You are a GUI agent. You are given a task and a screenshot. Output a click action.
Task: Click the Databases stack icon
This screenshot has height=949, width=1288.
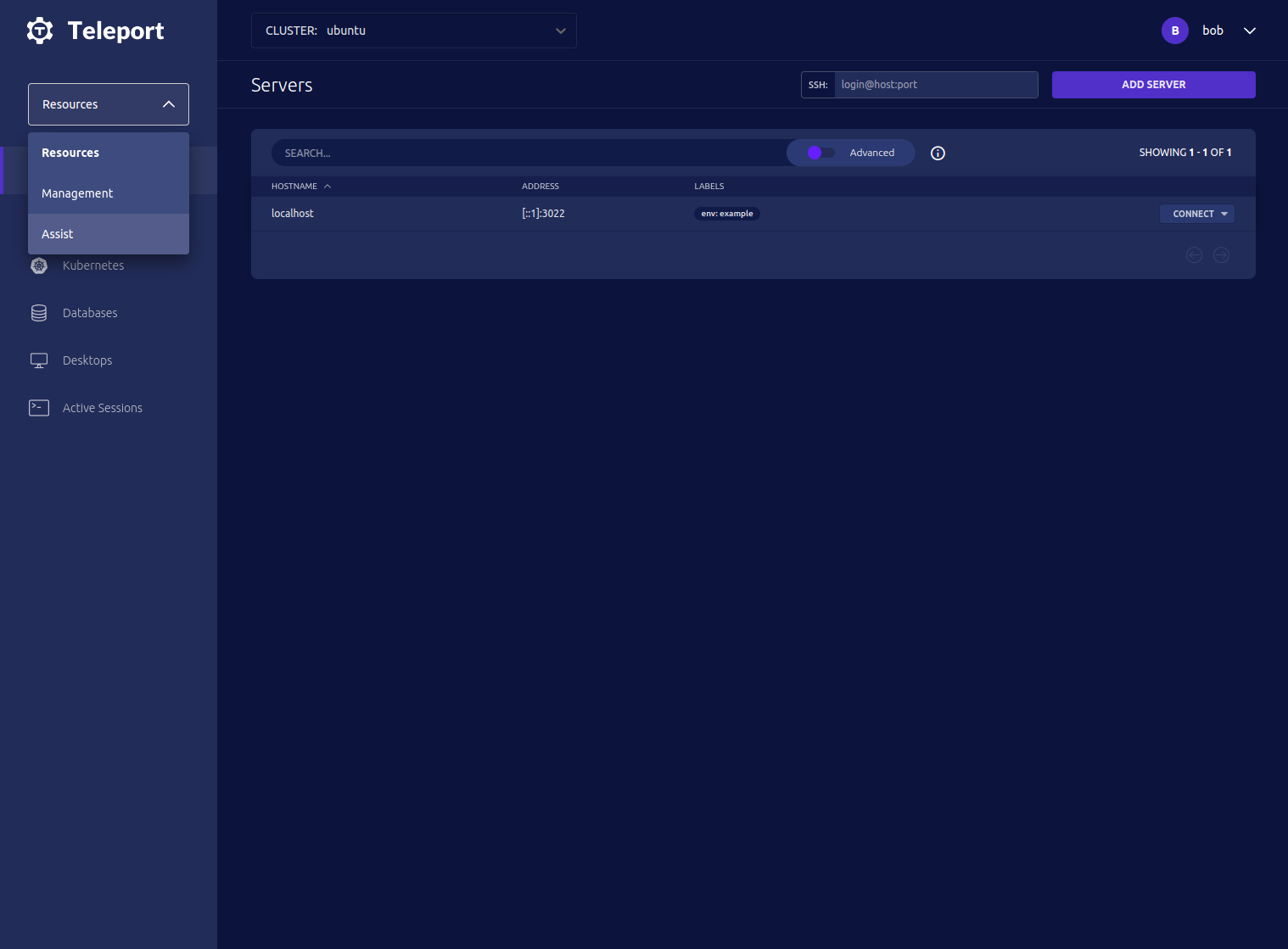point(39,313)
